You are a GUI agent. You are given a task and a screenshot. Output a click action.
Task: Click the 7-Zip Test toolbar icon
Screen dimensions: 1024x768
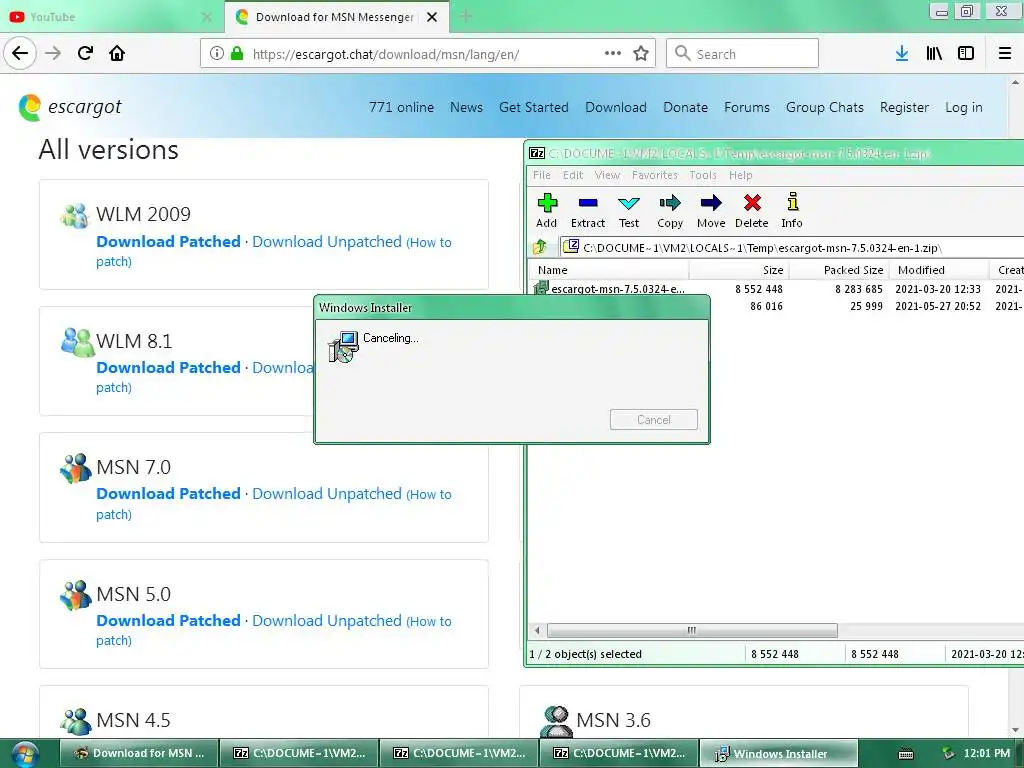pos(629,203)
